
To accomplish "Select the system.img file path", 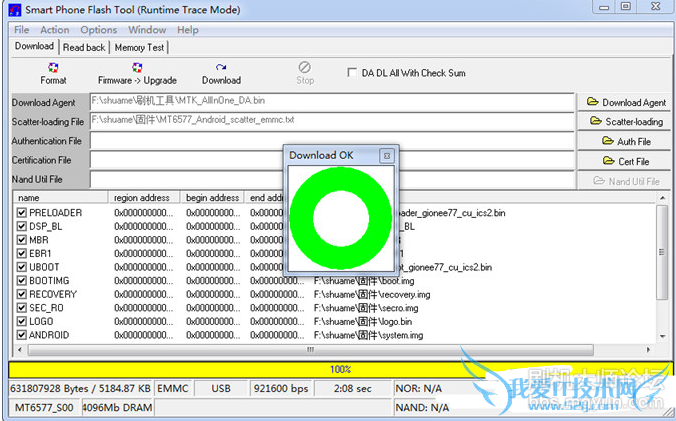I will (x=368, y=335).
